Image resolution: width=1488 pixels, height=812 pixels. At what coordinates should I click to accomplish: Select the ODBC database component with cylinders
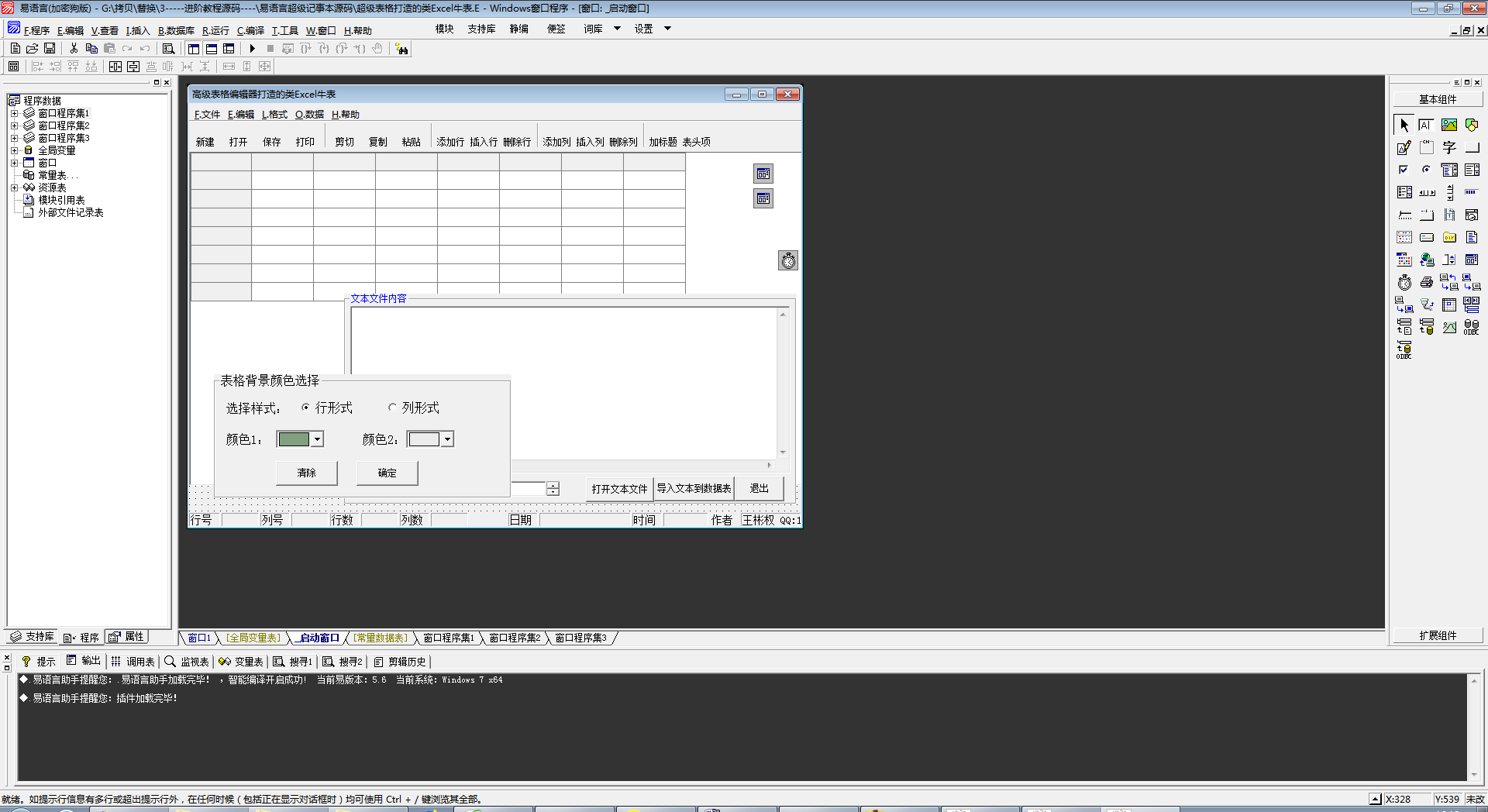pos(1472,327)
